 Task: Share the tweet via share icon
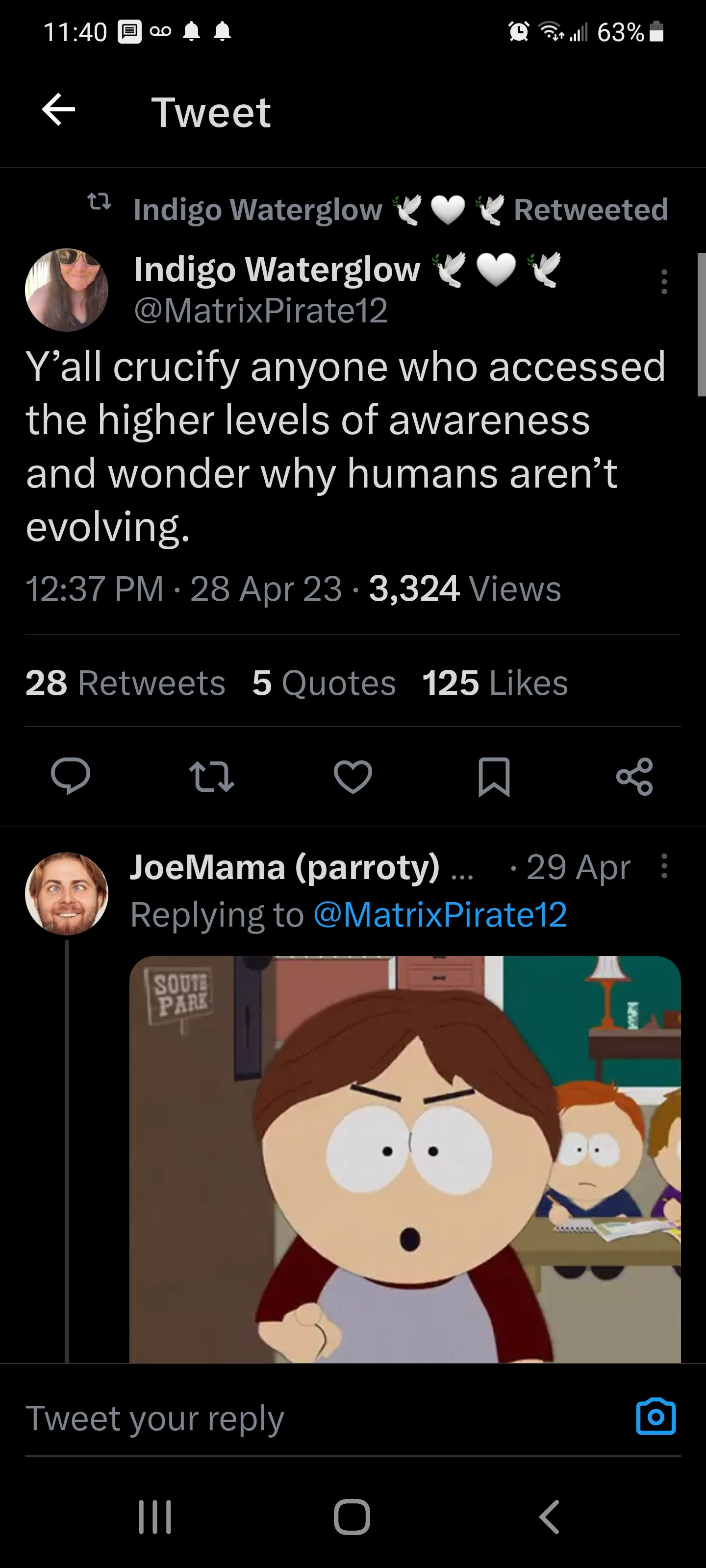634,777
